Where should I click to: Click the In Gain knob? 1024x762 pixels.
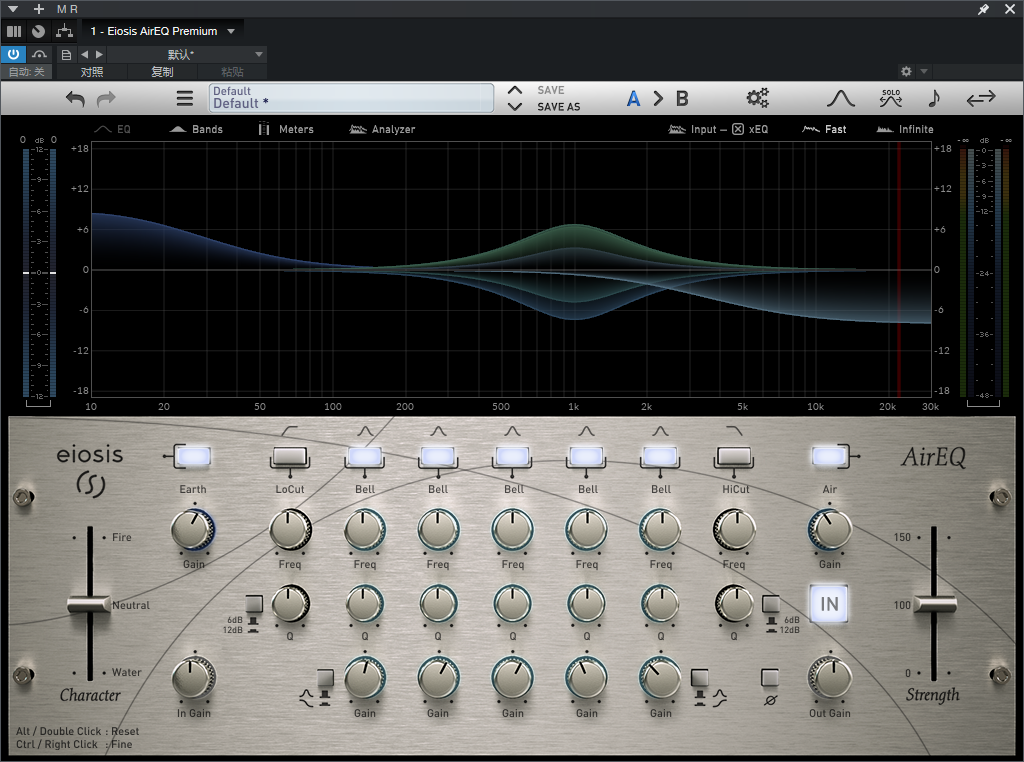click(193, 678)
